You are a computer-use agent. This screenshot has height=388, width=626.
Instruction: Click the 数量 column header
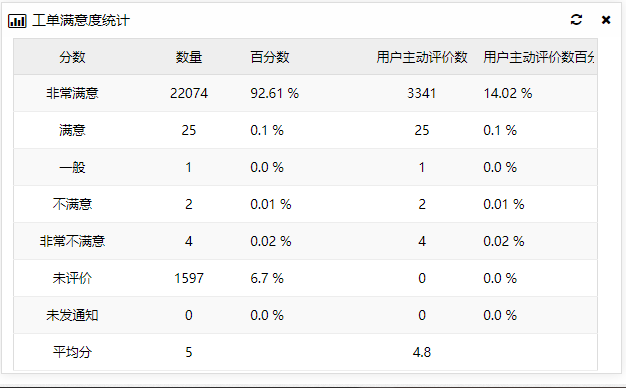(x=189, y=57)
